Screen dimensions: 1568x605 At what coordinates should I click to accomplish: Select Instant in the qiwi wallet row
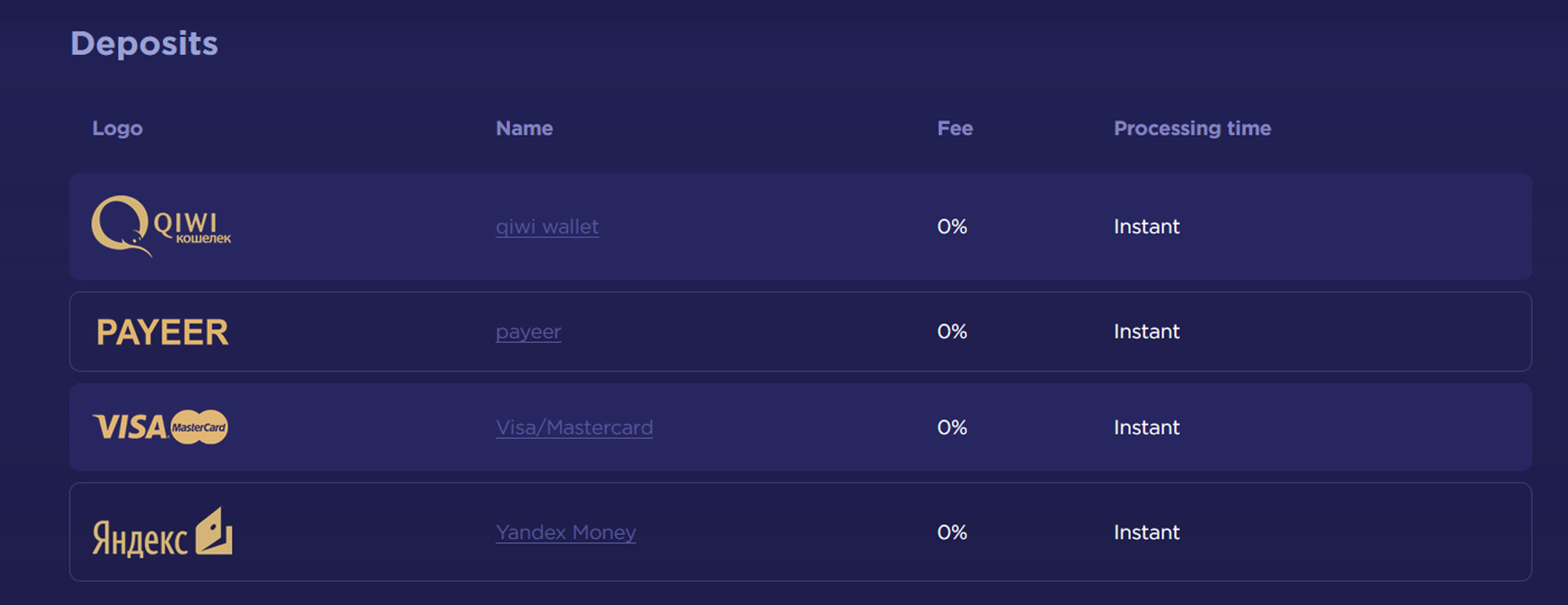tap(1147, 227)
